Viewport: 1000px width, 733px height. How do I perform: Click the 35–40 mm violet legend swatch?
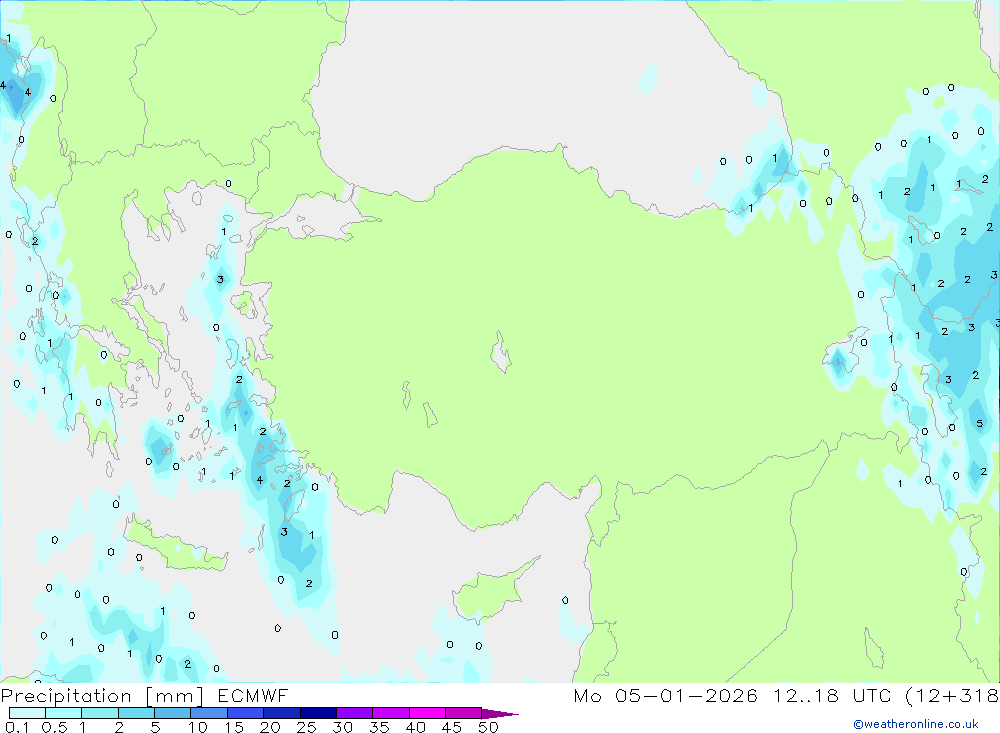coord(391,713)
